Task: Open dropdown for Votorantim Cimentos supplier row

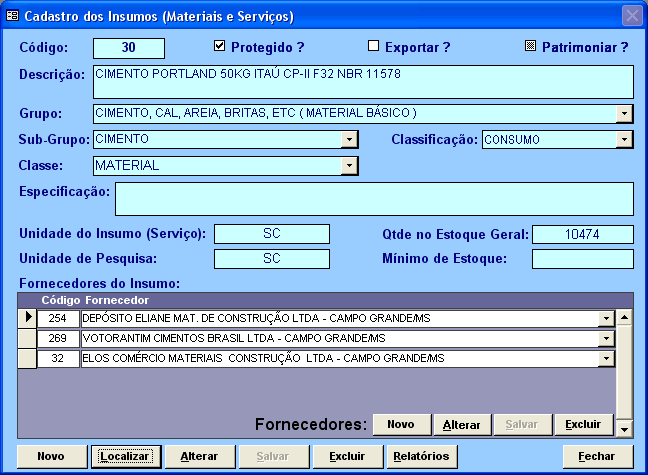Action: point(605,338)
